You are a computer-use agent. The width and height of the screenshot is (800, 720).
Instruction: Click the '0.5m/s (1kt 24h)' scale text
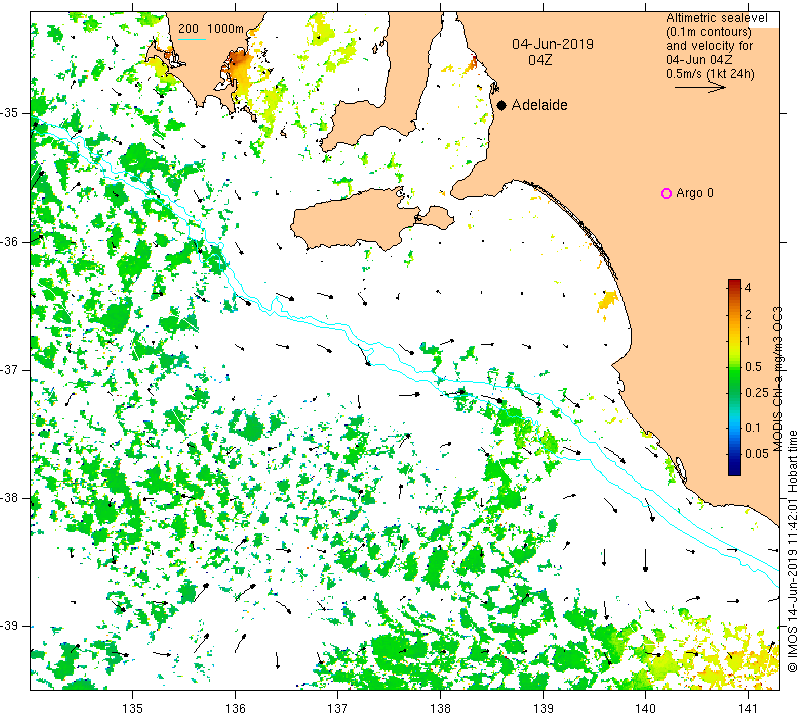(710, 74)
